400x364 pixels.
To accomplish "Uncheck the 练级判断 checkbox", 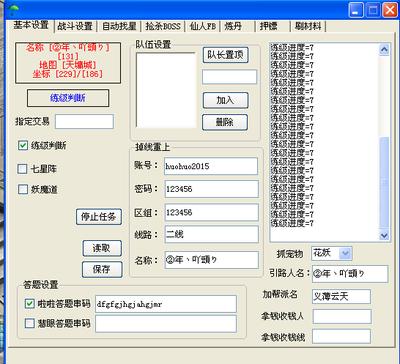I will point(23,145).
